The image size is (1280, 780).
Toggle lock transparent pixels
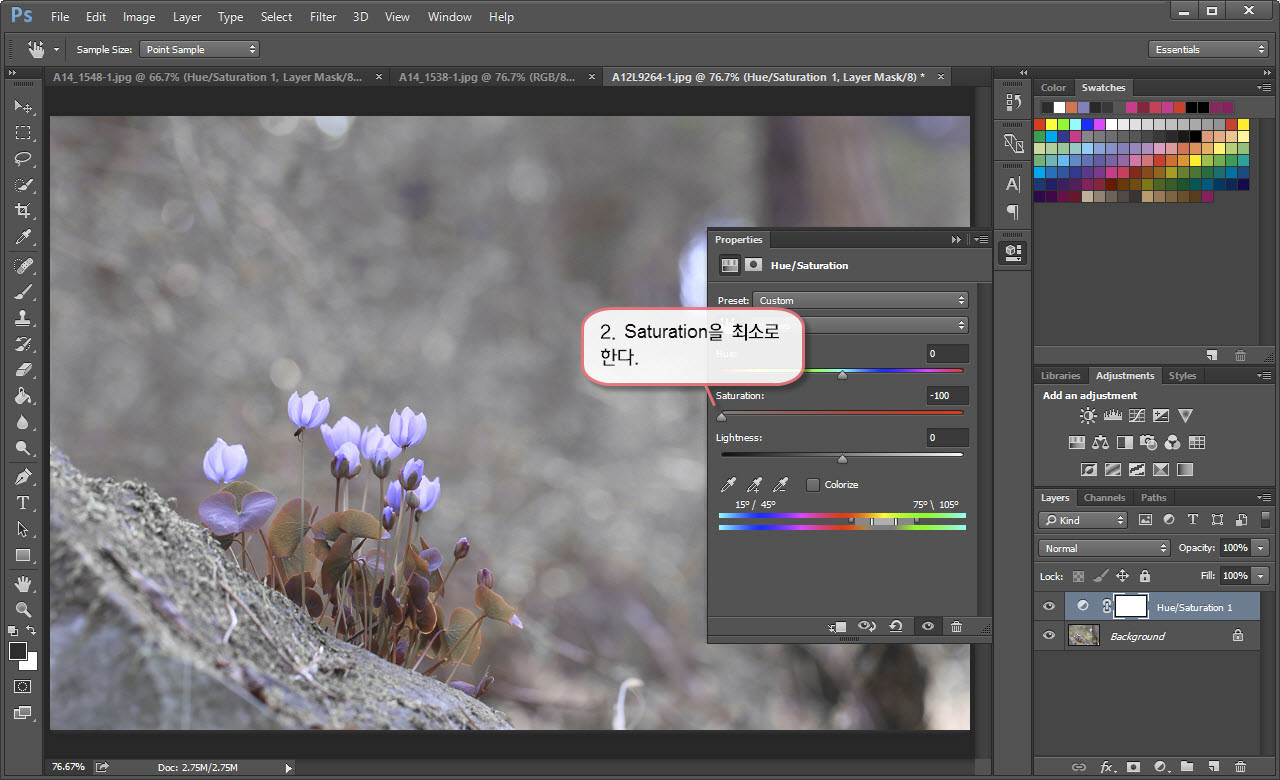[1078, 576]
